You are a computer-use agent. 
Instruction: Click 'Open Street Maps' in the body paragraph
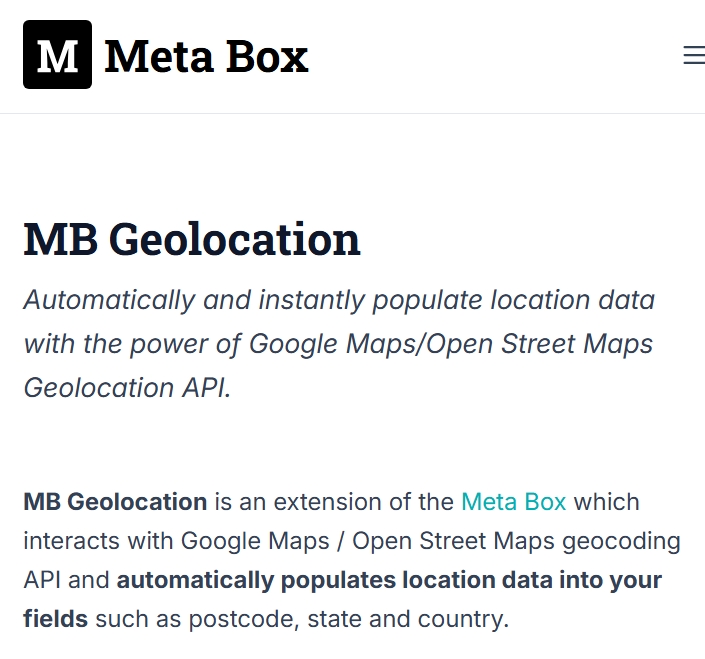click(x=453, y=541)
